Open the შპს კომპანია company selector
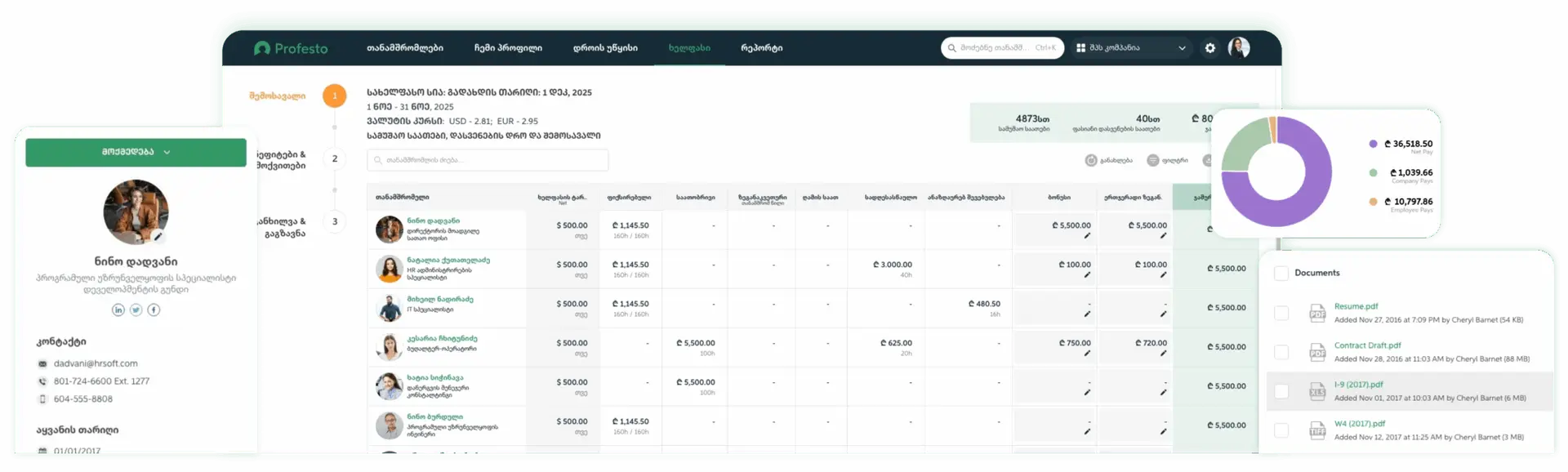Viewport: 1568px width, 472px height. click(1130, 48)
